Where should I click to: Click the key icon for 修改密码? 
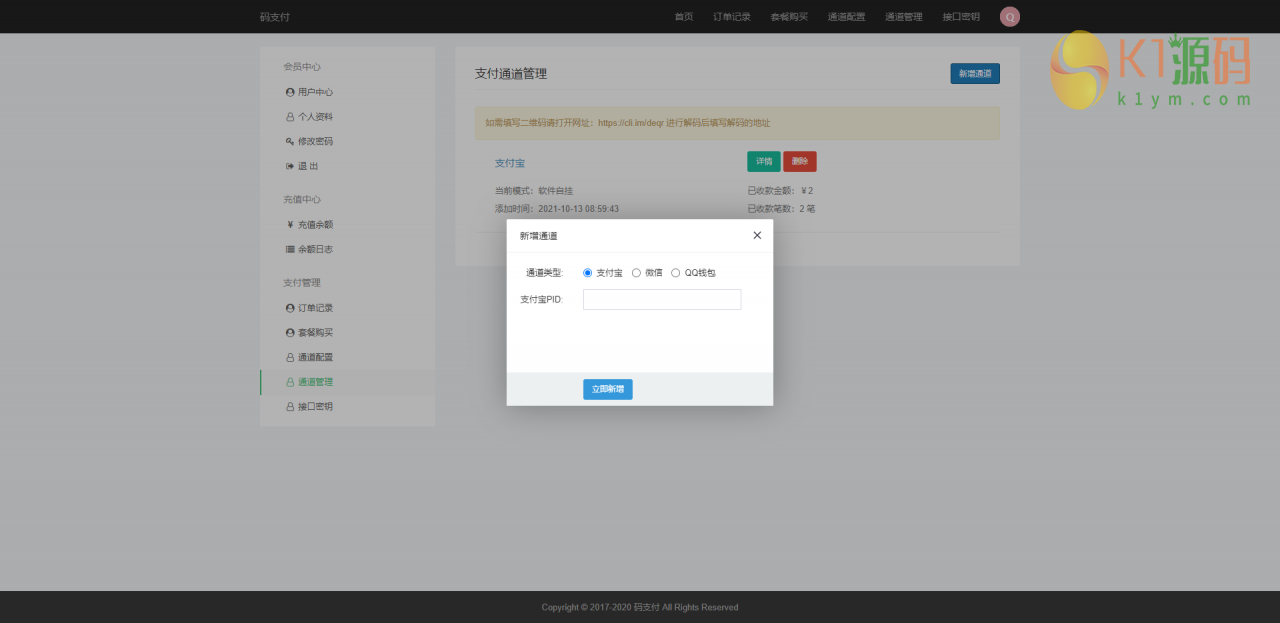289,141
